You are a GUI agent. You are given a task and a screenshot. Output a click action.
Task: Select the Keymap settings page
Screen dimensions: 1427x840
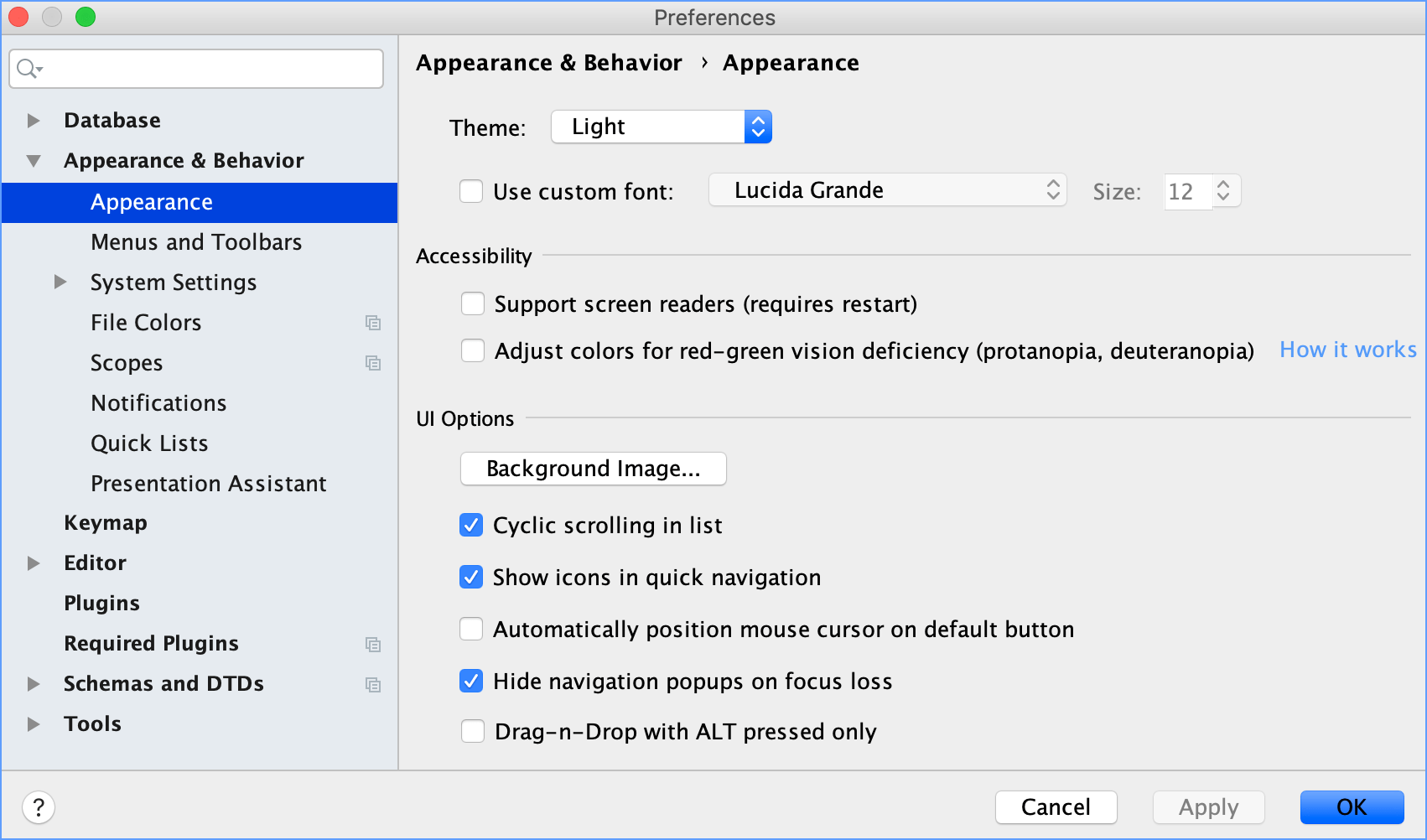tap(106, 522)
